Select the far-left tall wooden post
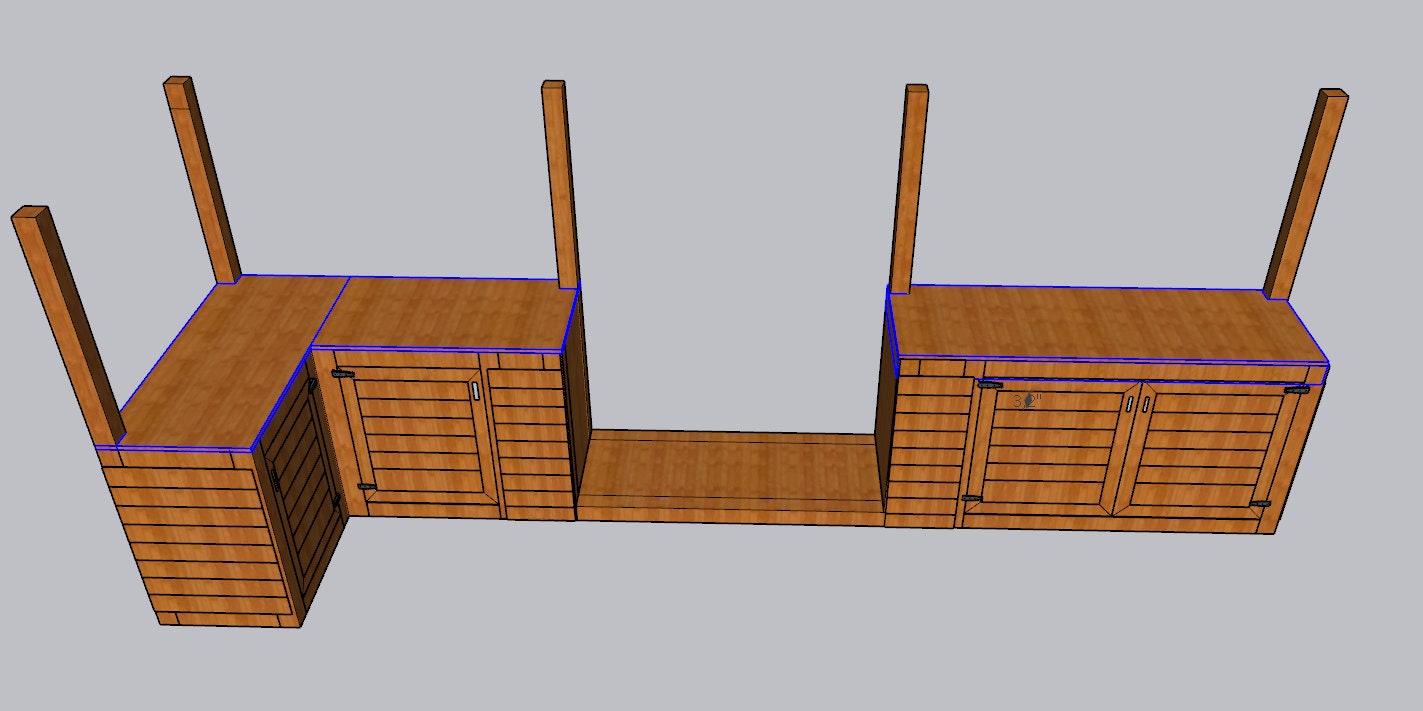 [68, 323]
